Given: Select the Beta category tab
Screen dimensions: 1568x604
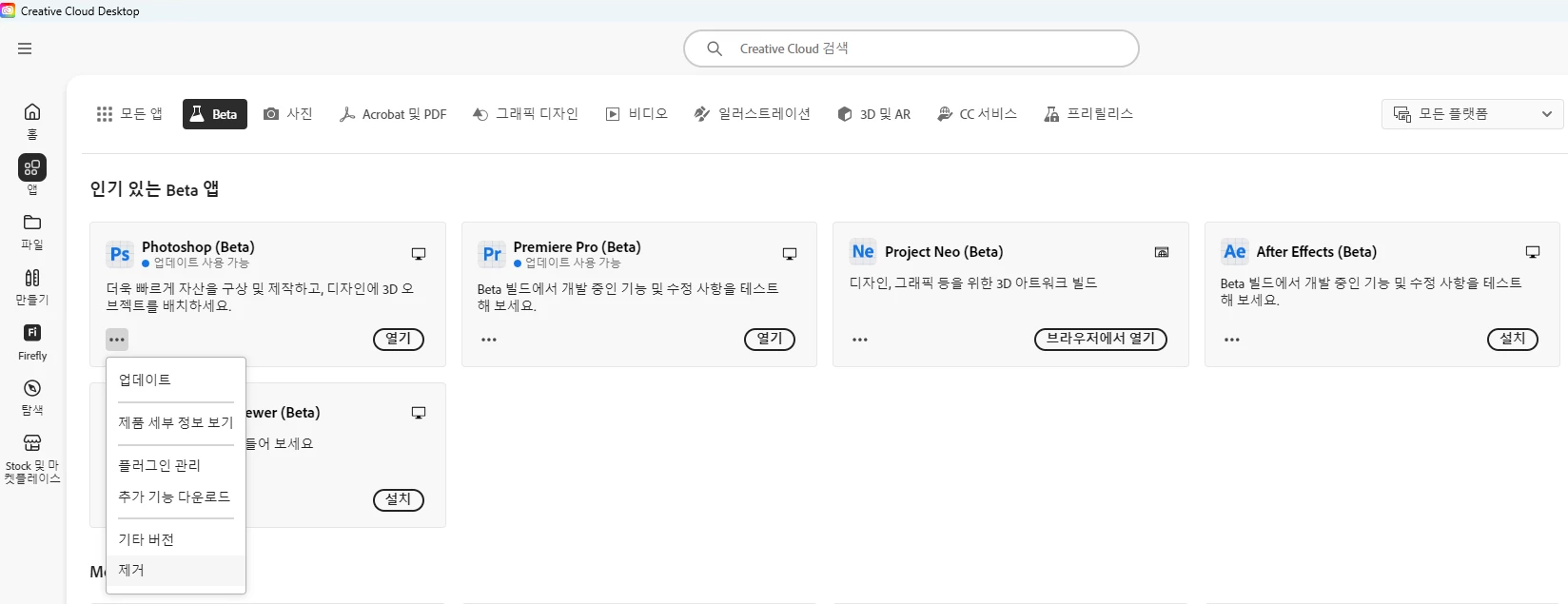Looking at the screenshot, I should (215, 114).
